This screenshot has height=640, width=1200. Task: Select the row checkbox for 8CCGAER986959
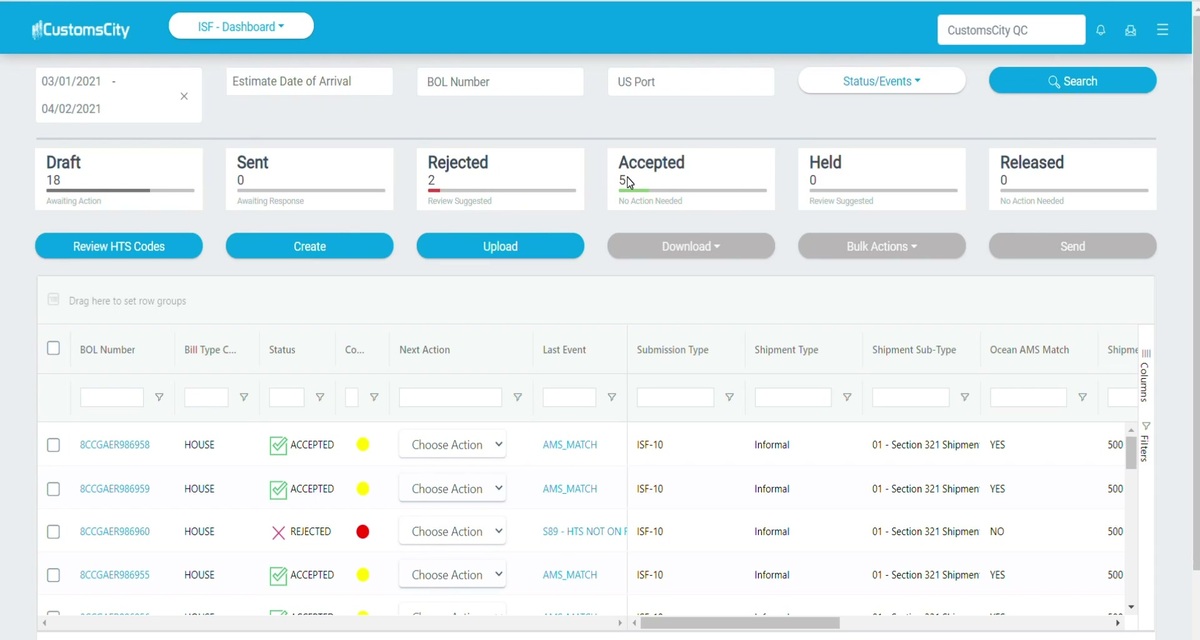tap(54, 489)
